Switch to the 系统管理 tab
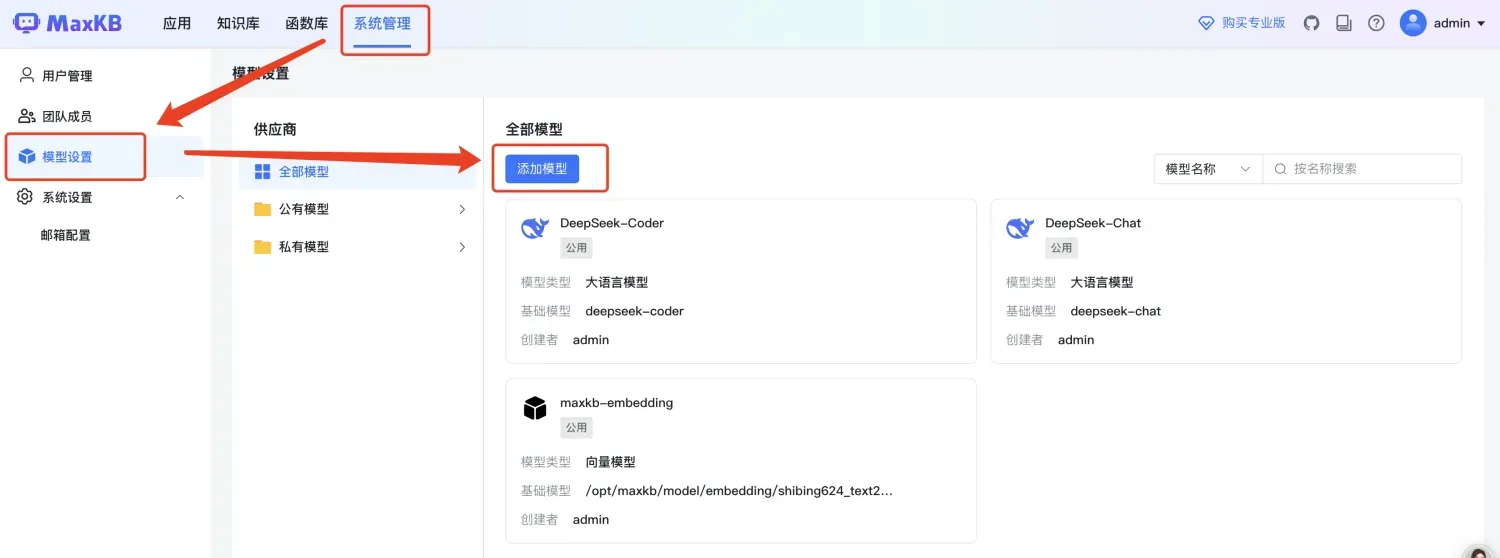 (x=382, y=23)
